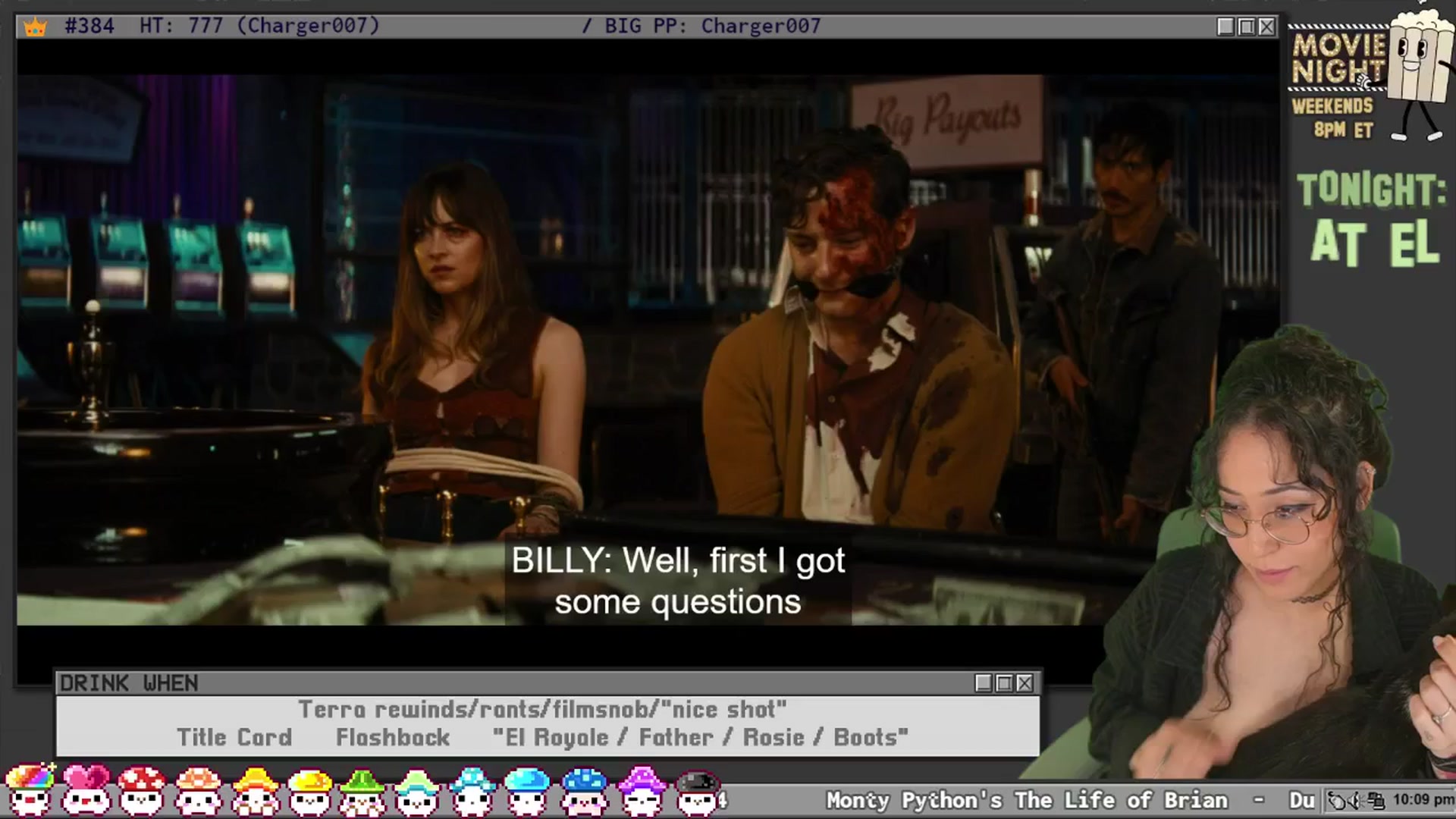Click the mouse tray icon in the taskbar

point(1338,801)
